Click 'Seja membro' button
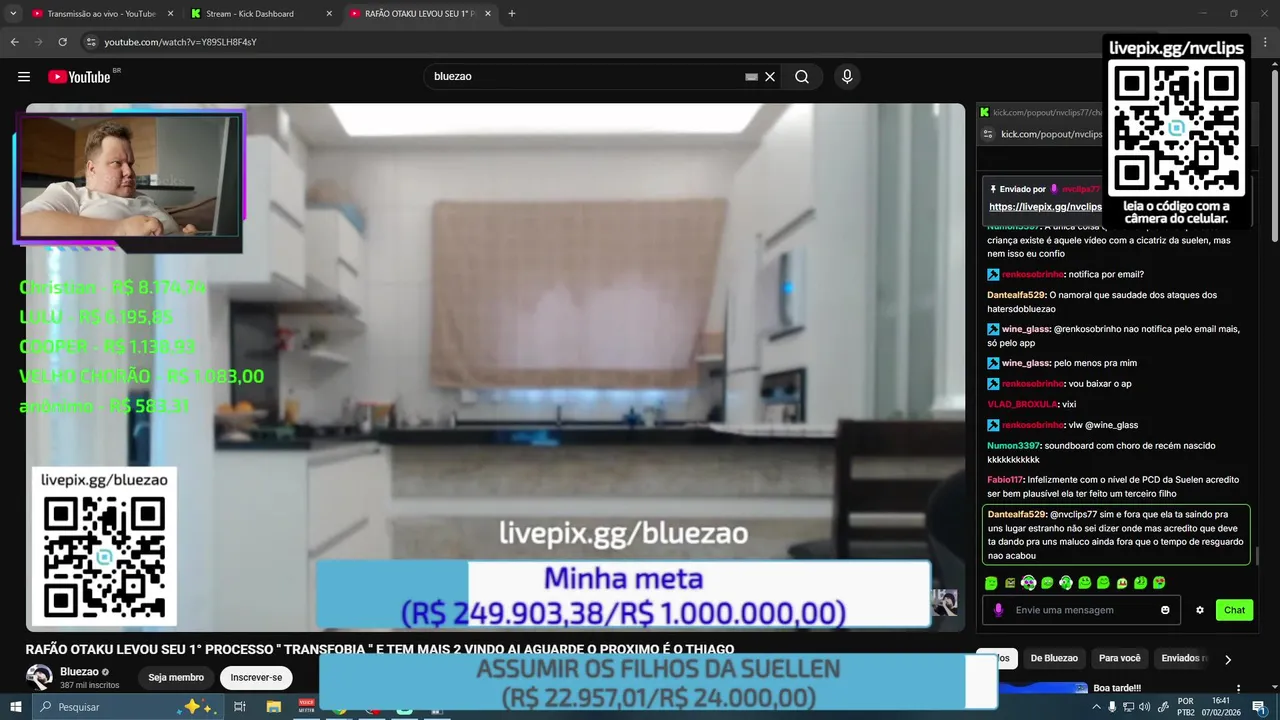Image resolution: width=1280 pixels, height=720 pixels. 176,677
